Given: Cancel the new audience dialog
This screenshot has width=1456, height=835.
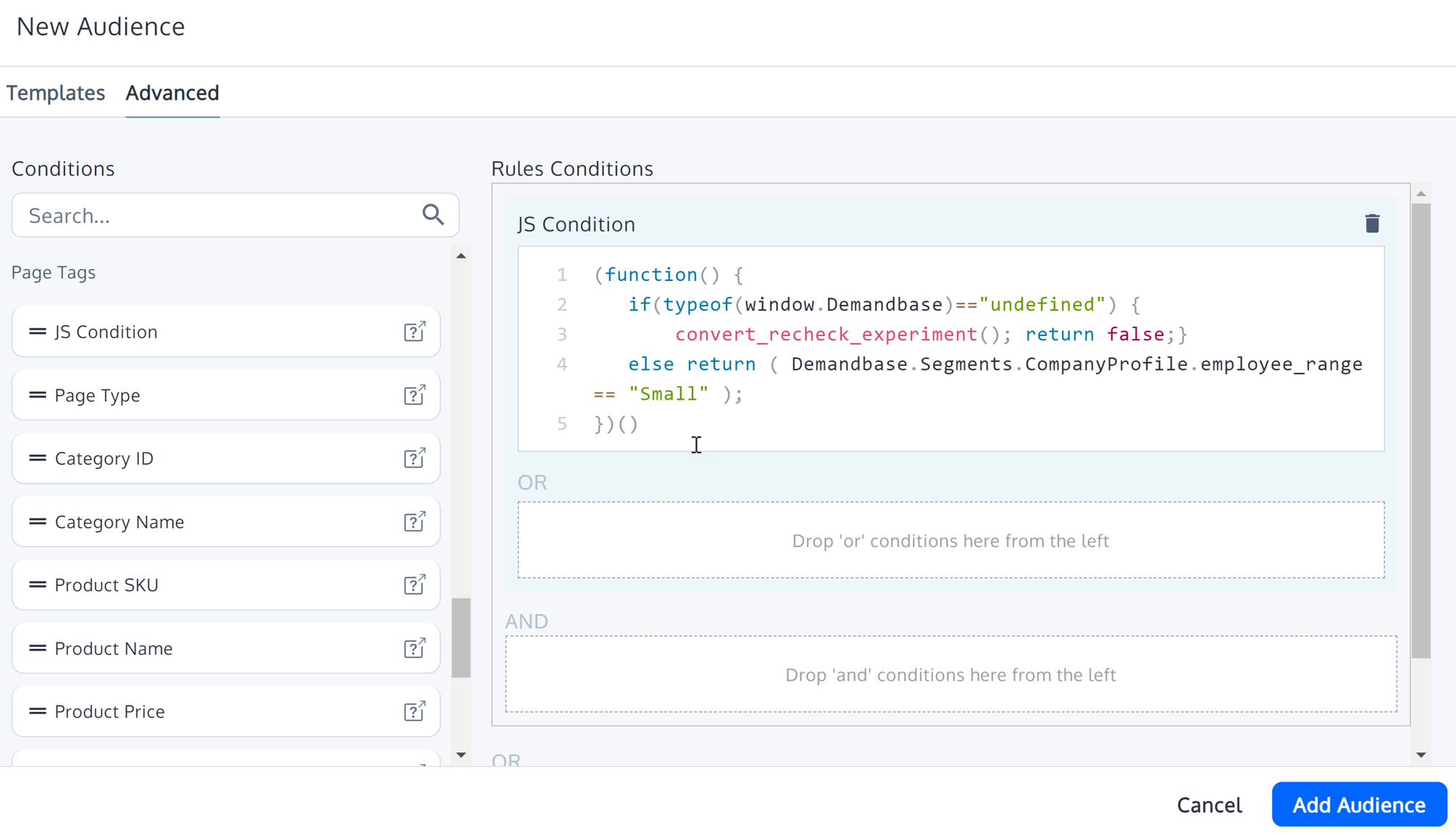Looking at the screenshot, I should coord(1209,805).
